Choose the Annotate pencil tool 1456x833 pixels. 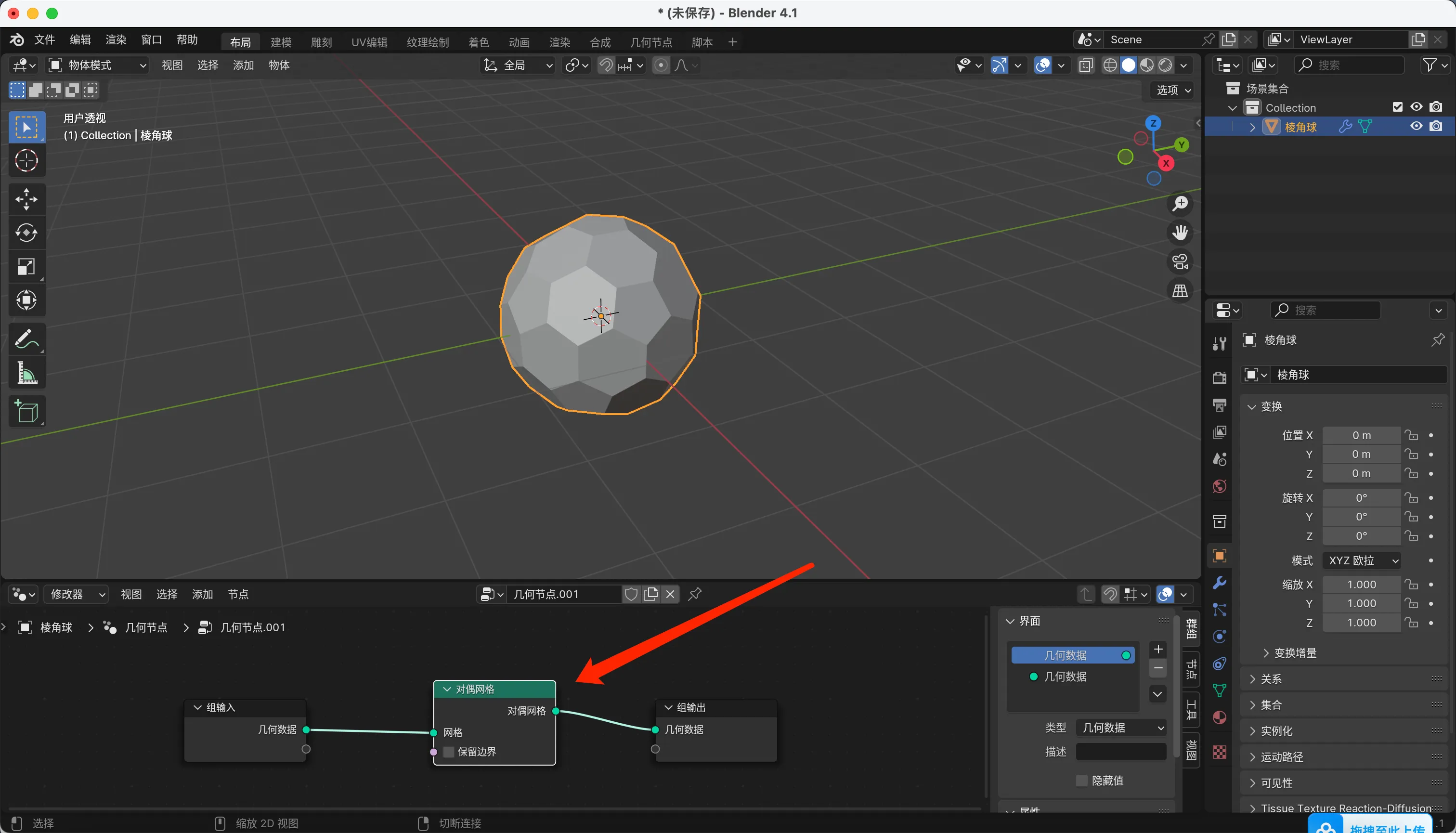click(26, 339)
